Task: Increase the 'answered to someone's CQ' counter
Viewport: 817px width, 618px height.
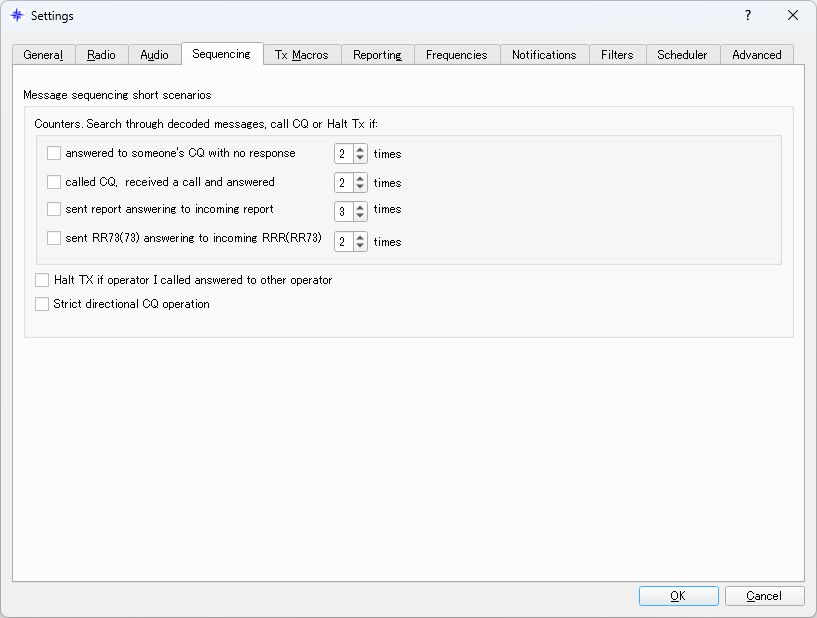Action: [x=358, y=149]
